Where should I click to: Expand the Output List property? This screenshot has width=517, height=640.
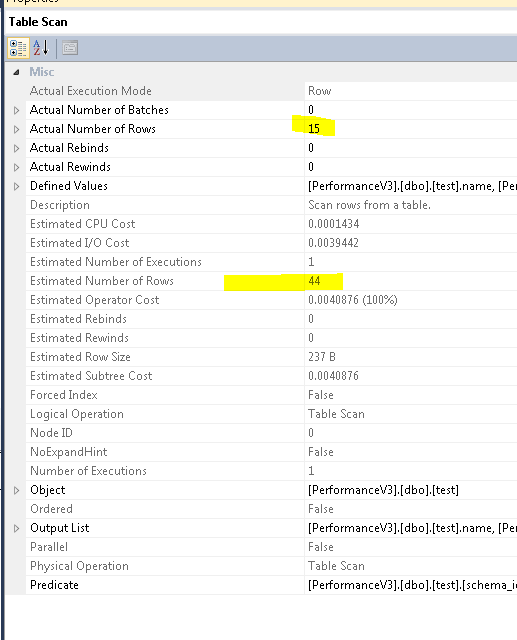tap(16, 529)
